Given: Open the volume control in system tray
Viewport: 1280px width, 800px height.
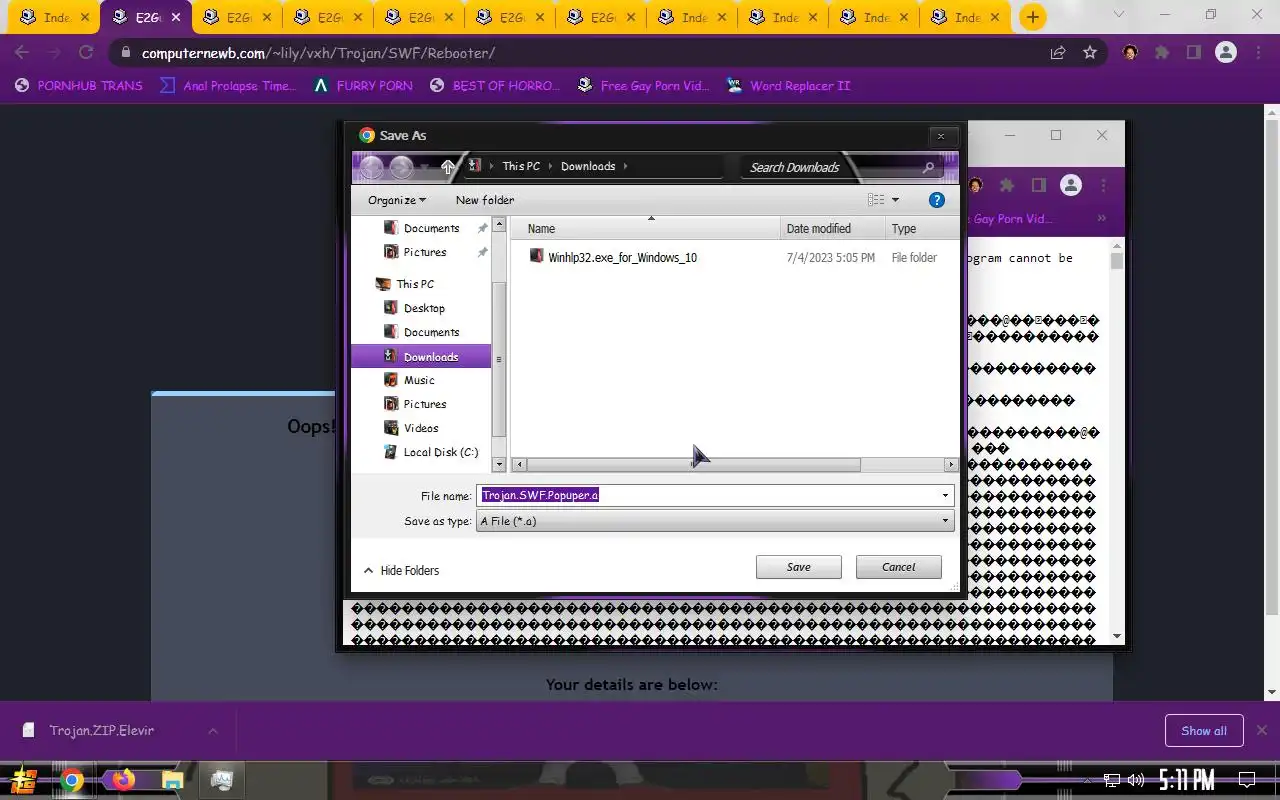Looking at the screenshot, I should pyautogui.click(x=1136, y=780).
